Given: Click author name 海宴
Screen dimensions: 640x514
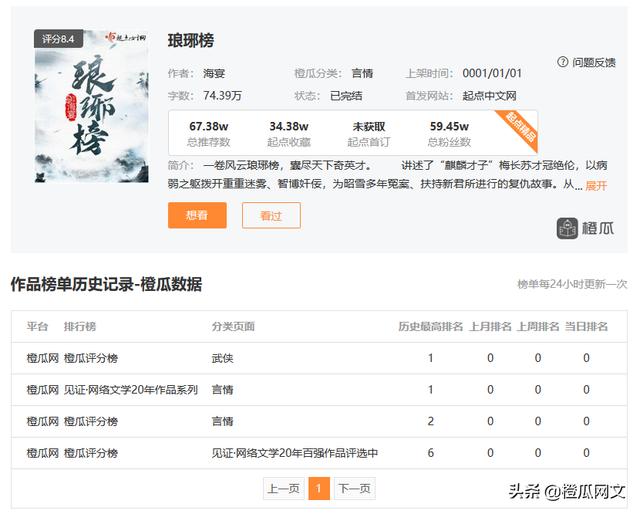Looking at the screenshot, I should click(214, 73).
